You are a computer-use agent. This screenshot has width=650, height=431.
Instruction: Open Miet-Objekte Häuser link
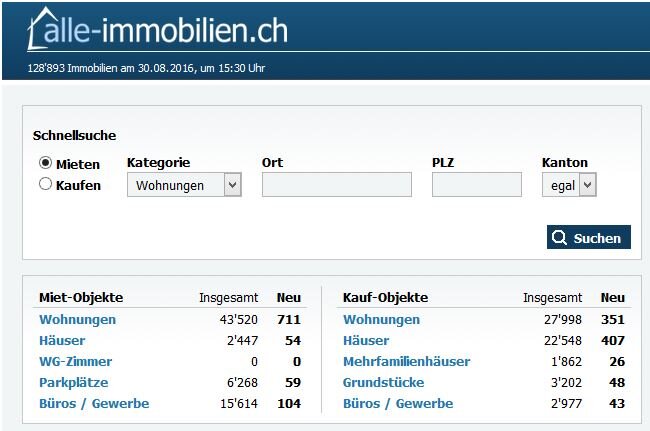[62, 341]
